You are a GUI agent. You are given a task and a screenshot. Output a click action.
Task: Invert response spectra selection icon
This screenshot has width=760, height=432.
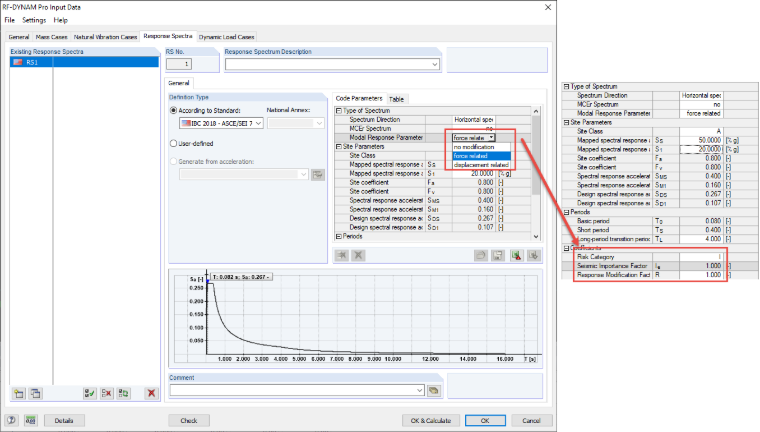click(x=124, y=393)
